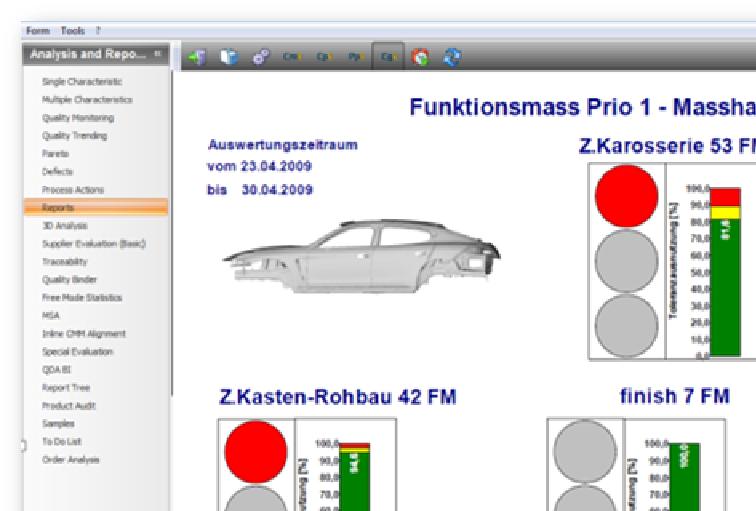Click the Z.Karosserie stacked bar chart
Viewport: 756px width, 511px height.
[x=725, y=272]
